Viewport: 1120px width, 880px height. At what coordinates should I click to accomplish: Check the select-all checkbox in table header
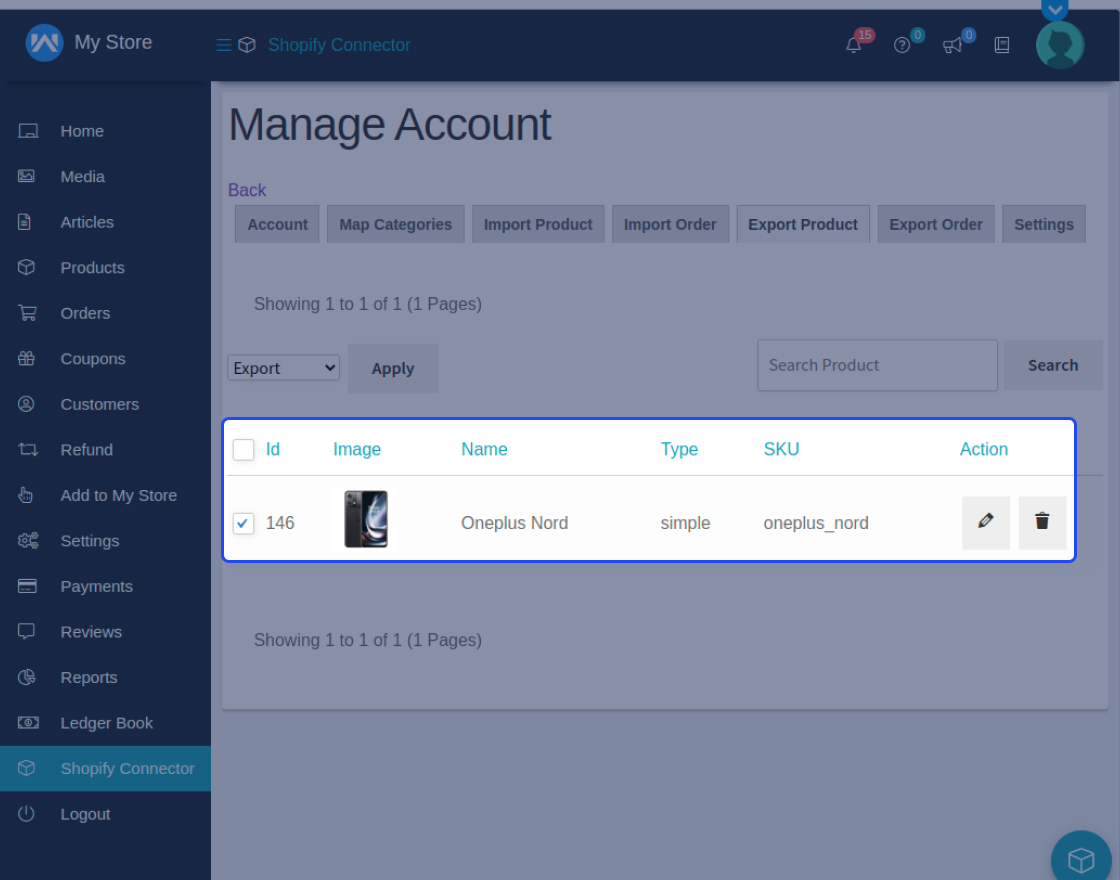[x=243, y=449]
